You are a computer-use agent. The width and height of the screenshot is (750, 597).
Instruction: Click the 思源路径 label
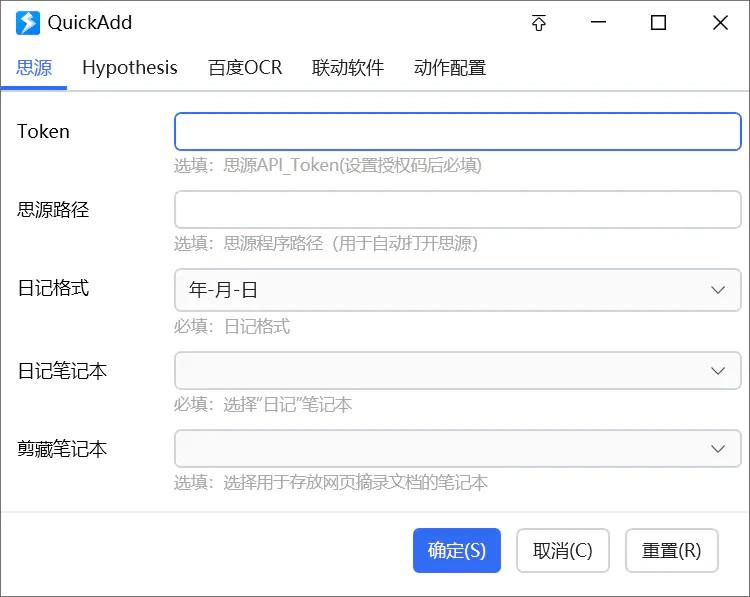coord(53,210)
